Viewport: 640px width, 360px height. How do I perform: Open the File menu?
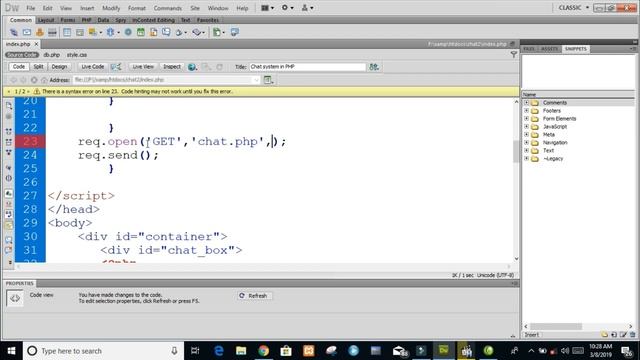click(31, 8)
